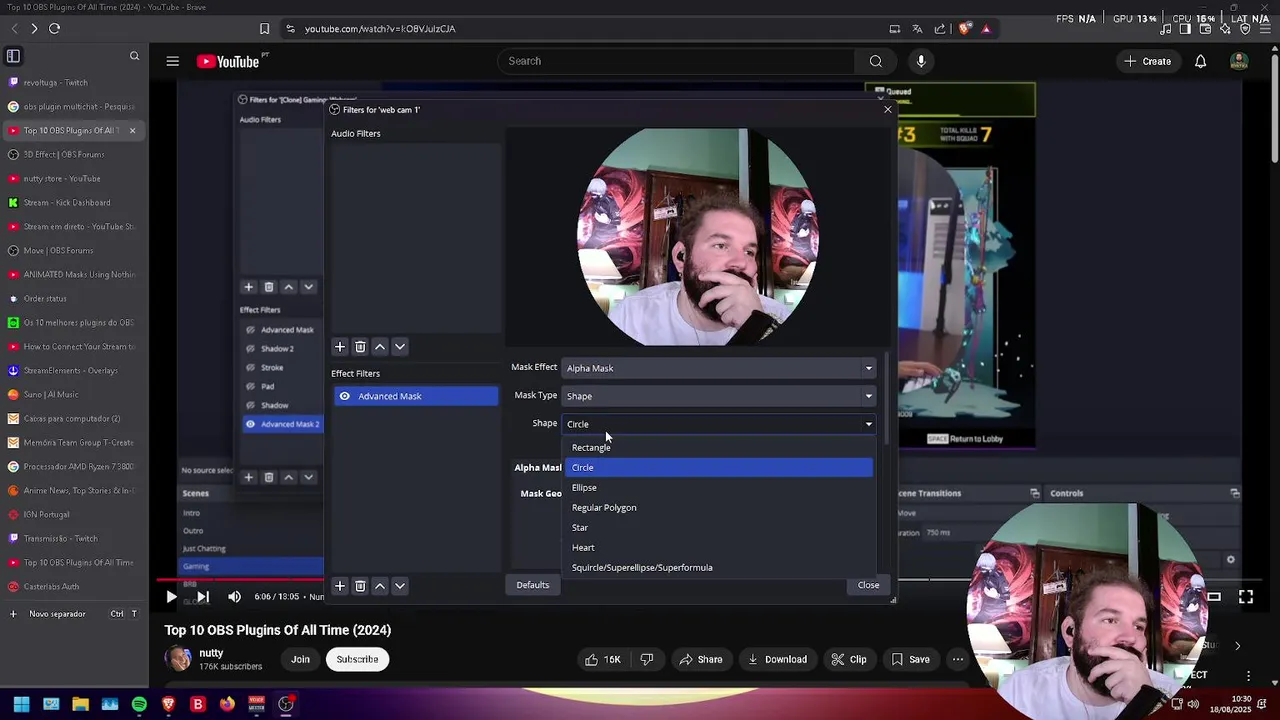Open Spotify from the Windows taskbar
The image size is (1280, 720).
point(139,704)
